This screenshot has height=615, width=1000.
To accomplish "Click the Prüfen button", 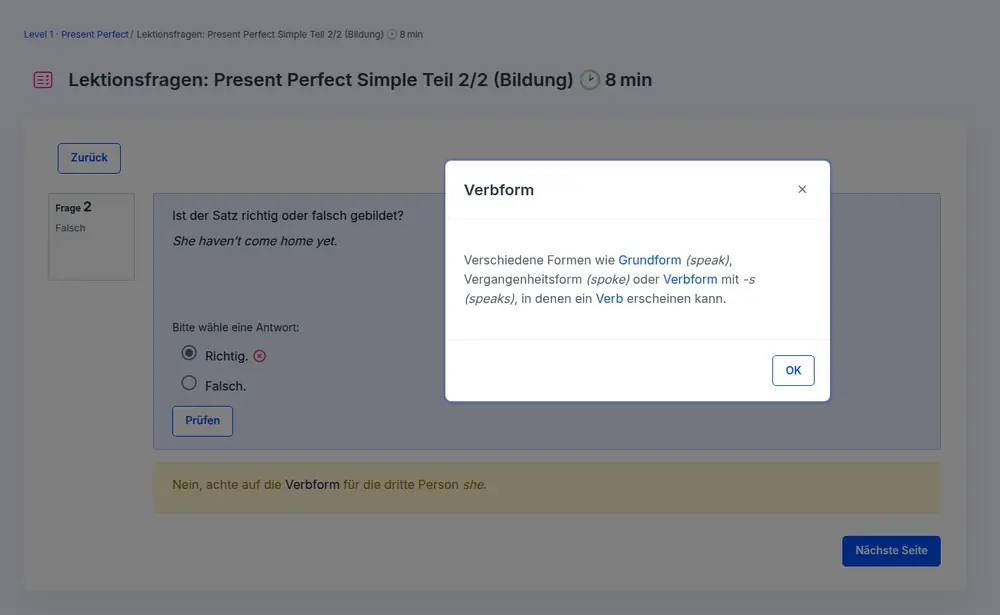I will [x=203, y=421].
